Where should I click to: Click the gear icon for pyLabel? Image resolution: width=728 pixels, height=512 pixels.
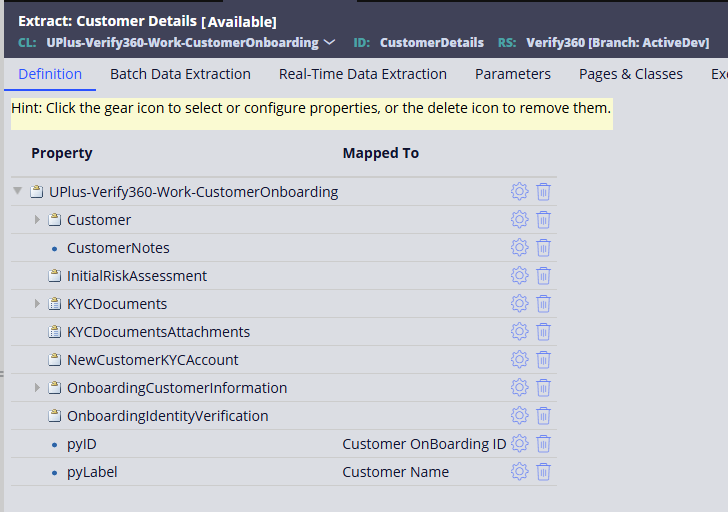(x=520, y=472)
